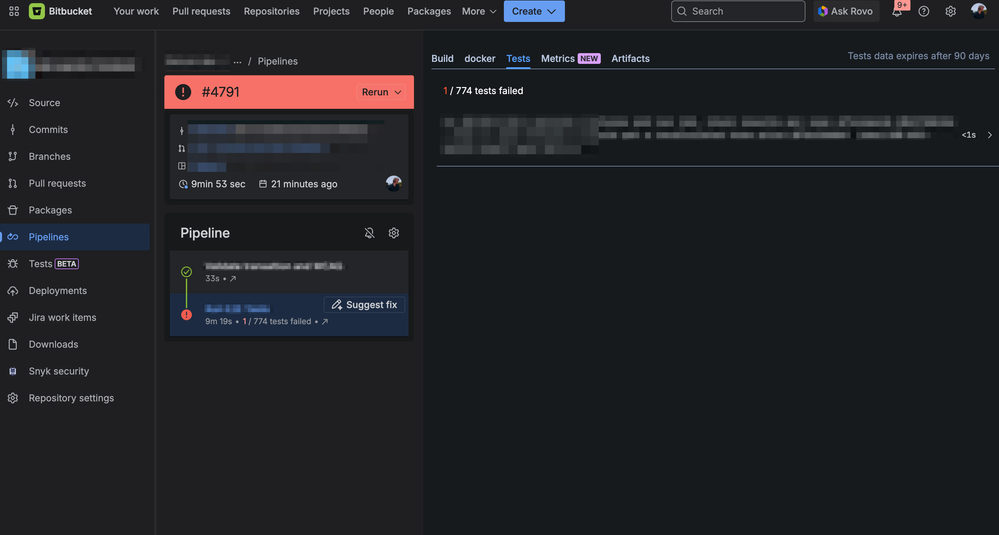
Task: Click the Downloads file icon
Action: tap(13, 345)
